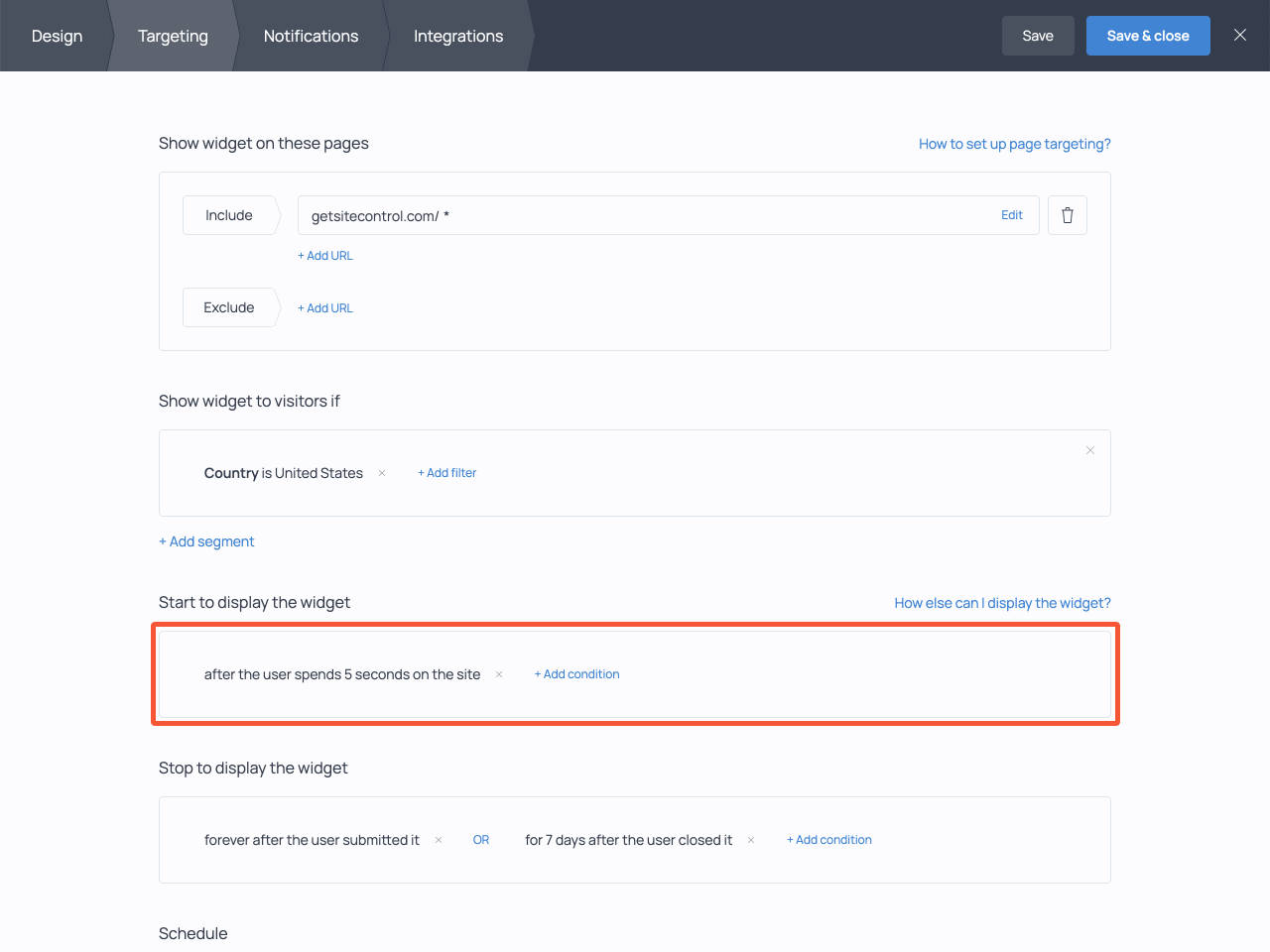Open 'How to set up page targeting?' help
Screen dimensions: 1270x952
click(1014, 144)
